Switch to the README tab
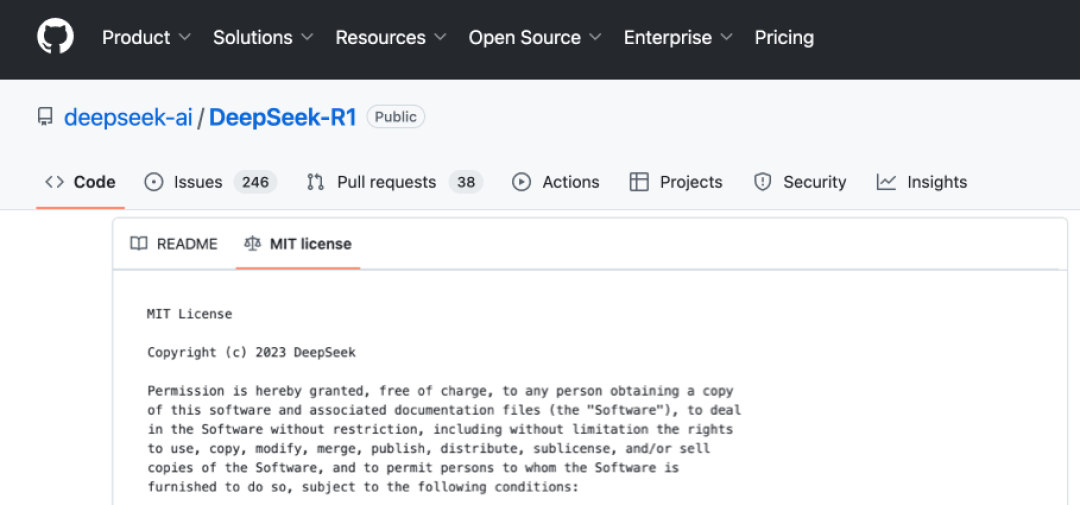The image size is (1080, 505). [174, 244]
